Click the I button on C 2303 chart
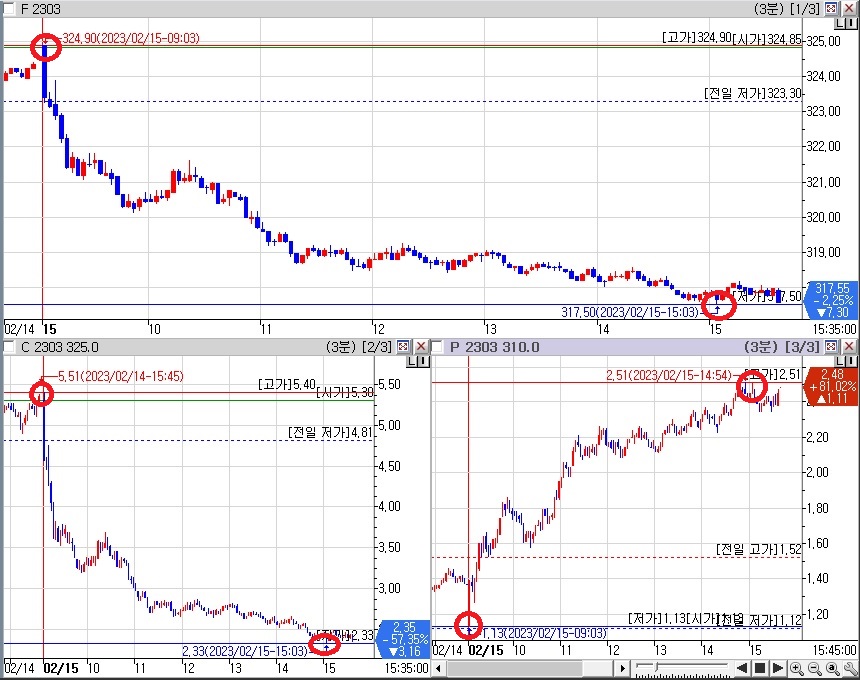The width and height of the screenshot is (860, 680). (x=422, y=361)
